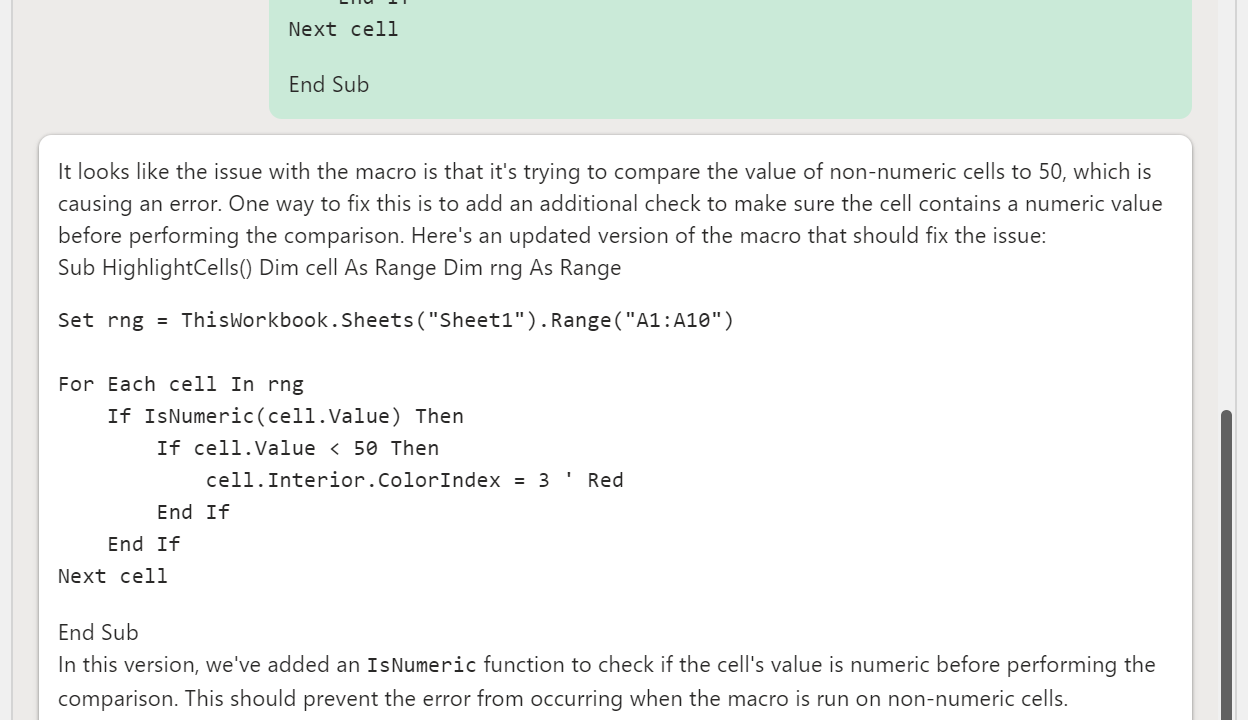The width and height of the screenshot is (1248, 720).
Task: Click "End Sub" in the green bubble
Action: 329,85
